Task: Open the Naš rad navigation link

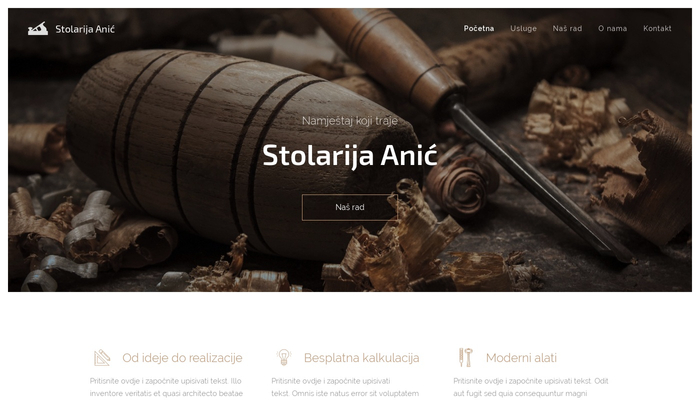Action: (x=567, y=29)
